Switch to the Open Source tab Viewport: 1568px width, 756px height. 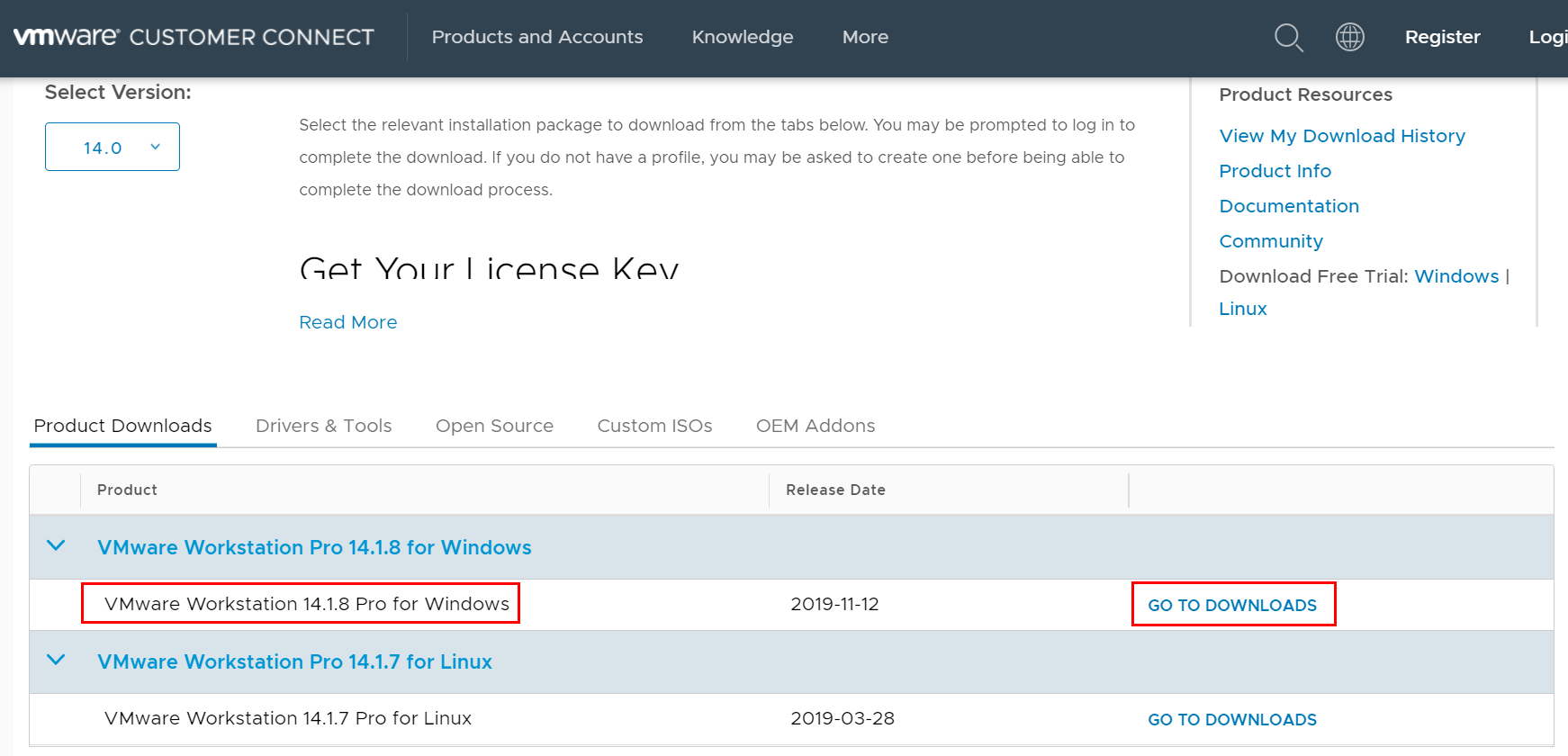(494, 426)
